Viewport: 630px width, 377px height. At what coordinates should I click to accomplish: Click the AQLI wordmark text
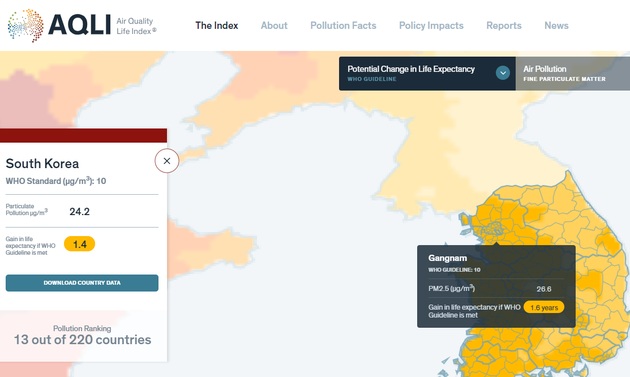80,25
